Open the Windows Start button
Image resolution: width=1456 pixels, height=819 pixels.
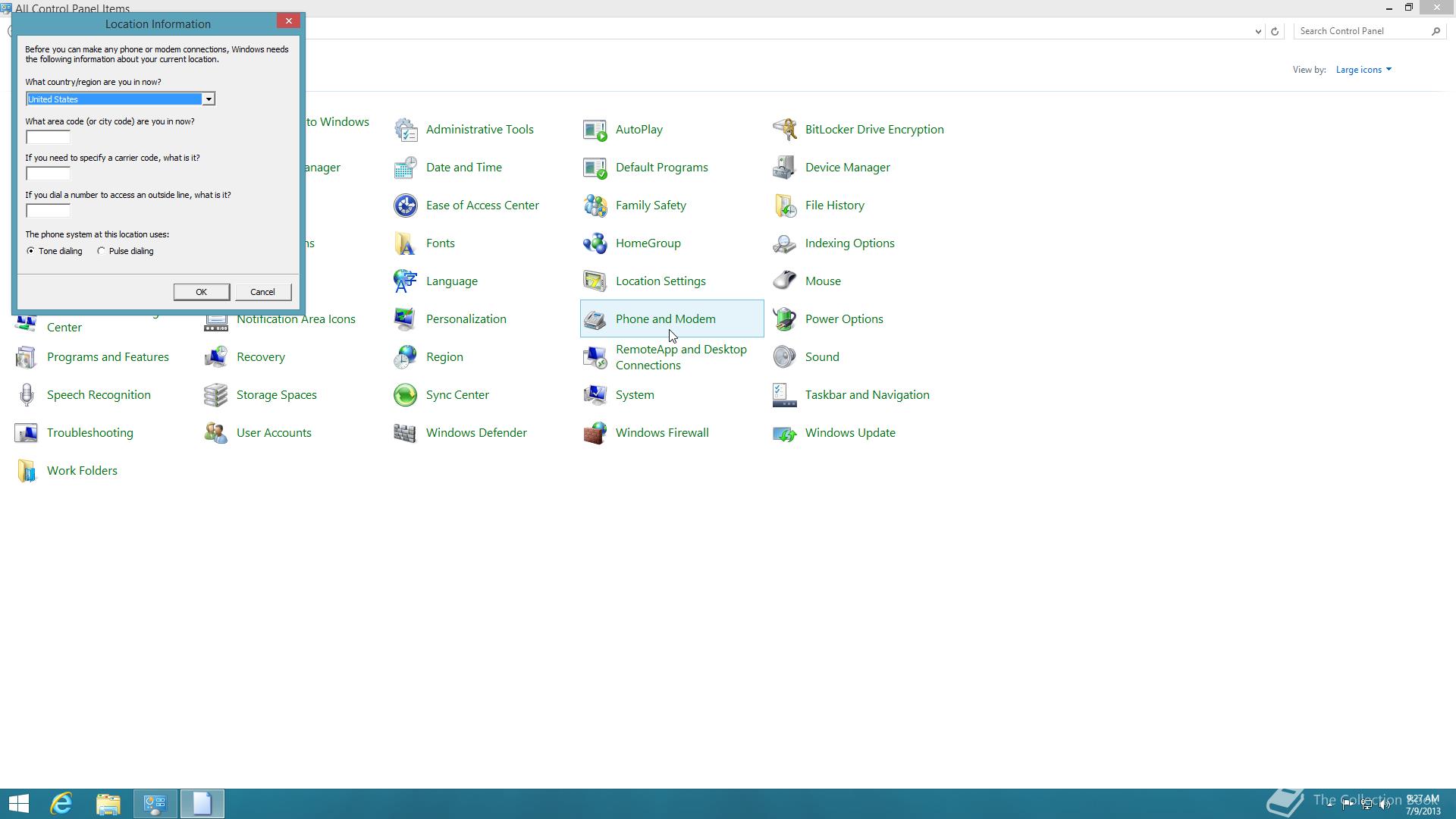coord(18,804)
